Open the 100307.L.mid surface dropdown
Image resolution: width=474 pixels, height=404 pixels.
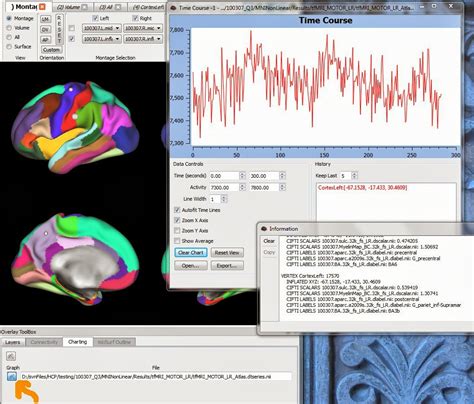101,28
